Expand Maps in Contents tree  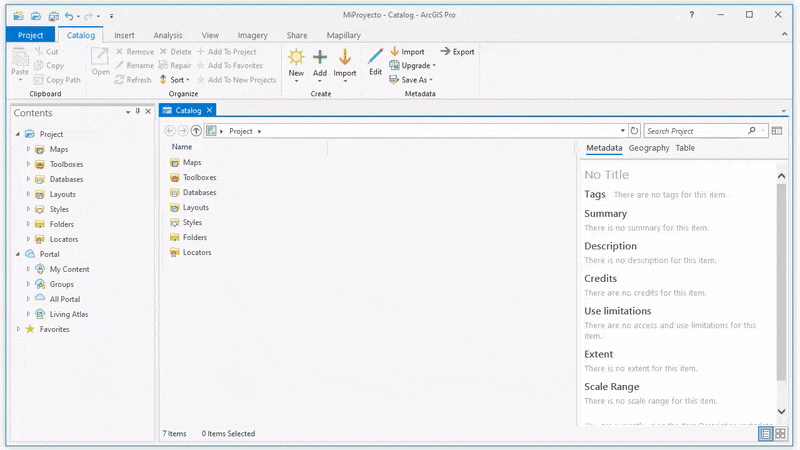(29, 149)
